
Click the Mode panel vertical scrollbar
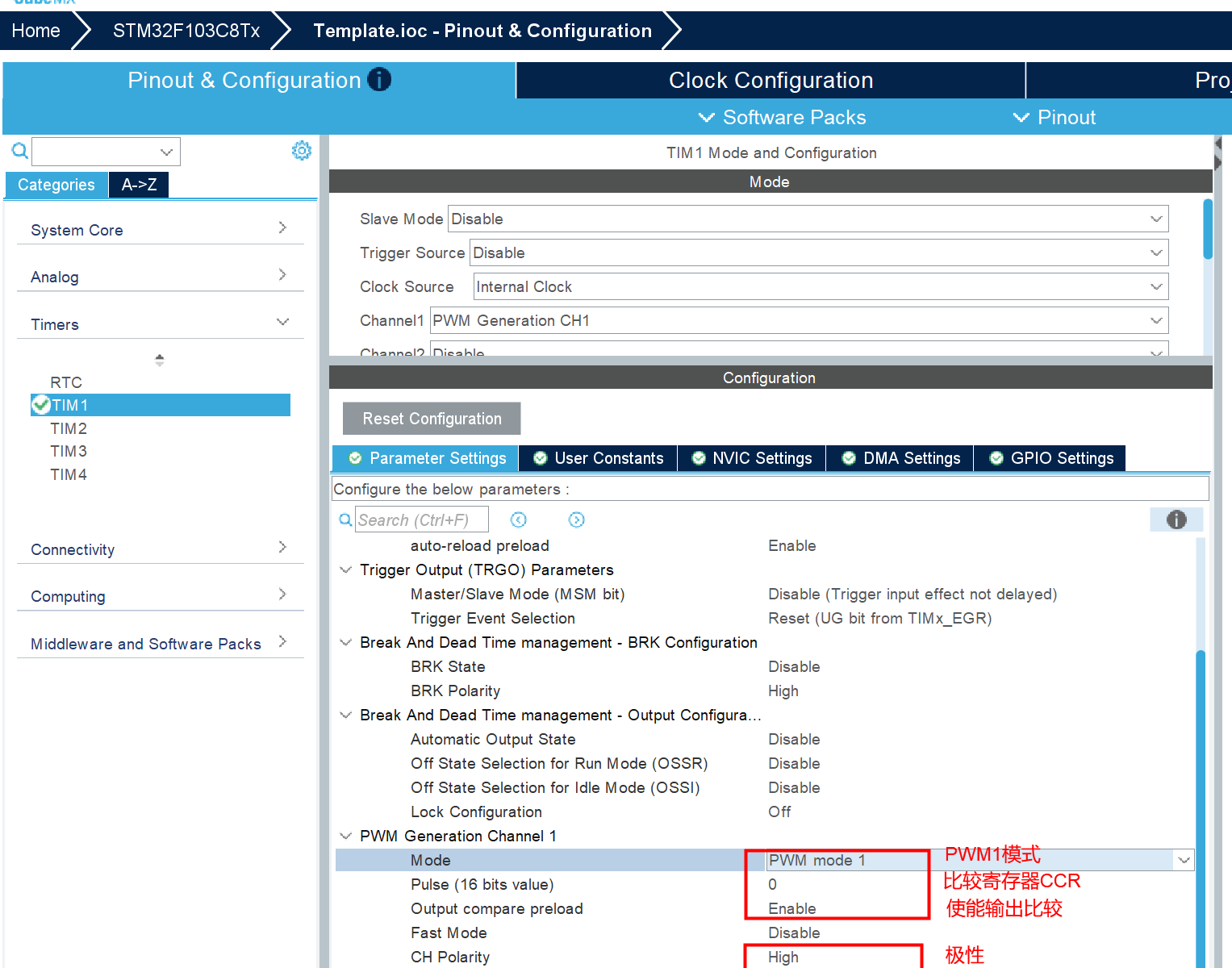(x=1208, y=229)
